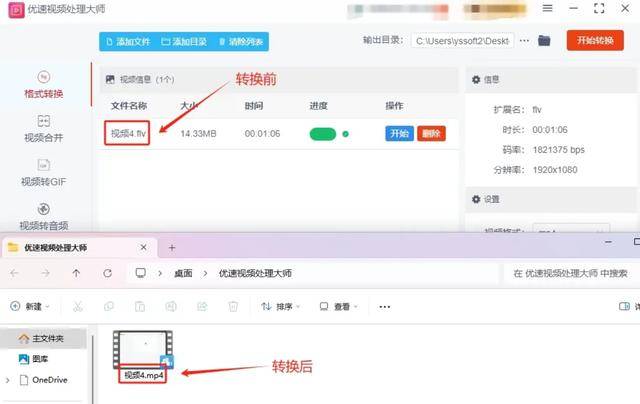Screen dimensions: 640x404
Task: Click the green status dot beside progress
Action: click(x=345, y=134)
